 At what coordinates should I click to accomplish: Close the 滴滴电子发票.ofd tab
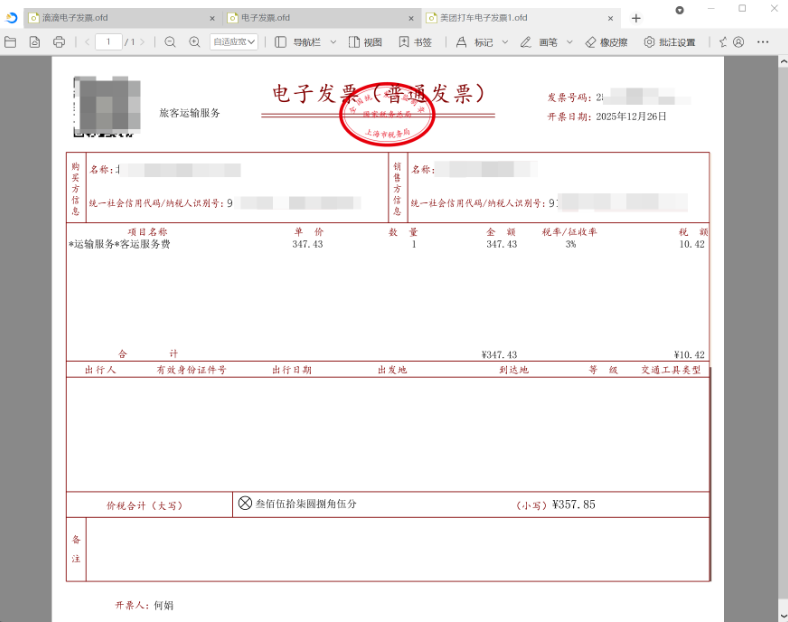coord(212,18)
